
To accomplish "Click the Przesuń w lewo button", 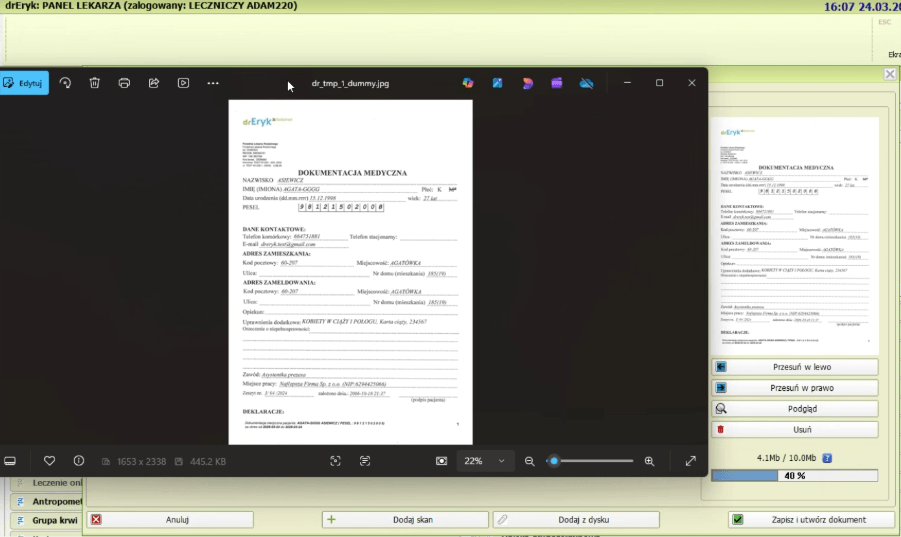I will click(x=795, y=367).
